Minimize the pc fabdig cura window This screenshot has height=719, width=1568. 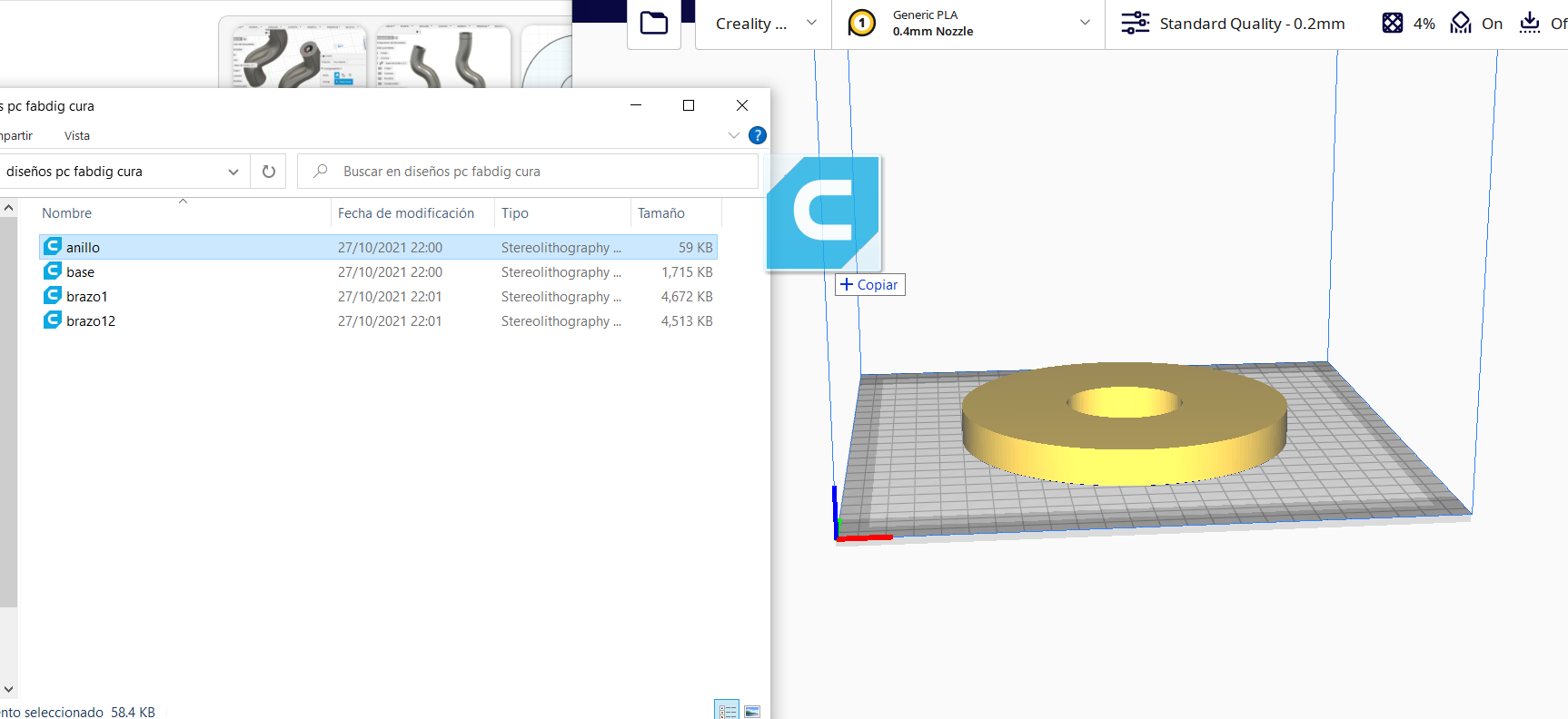[x=636, y=105]
